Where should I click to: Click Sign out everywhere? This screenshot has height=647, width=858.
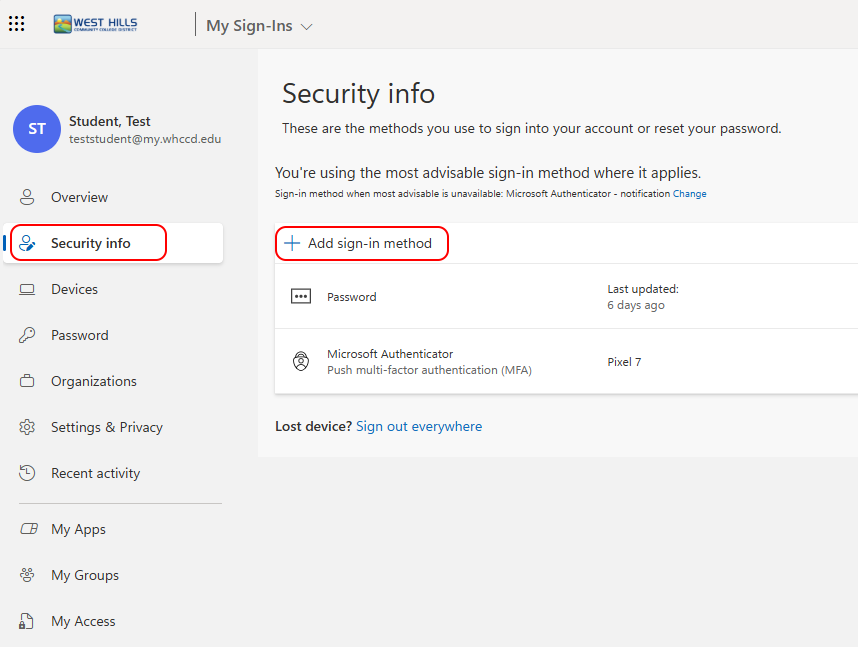pyautogui.click(x=419, y=426)
